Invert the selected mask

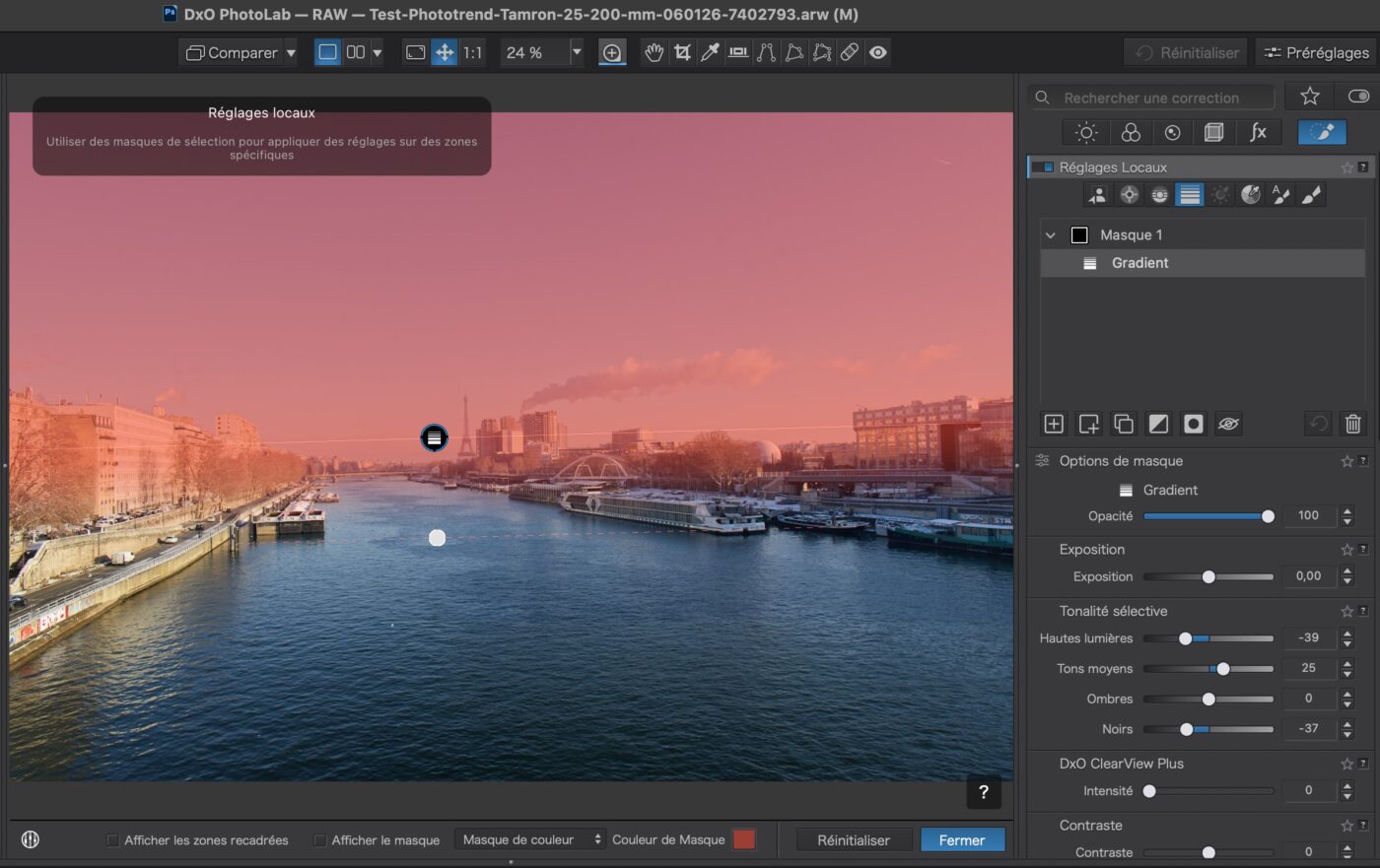pyautogui.click(x=1158, y=424)
